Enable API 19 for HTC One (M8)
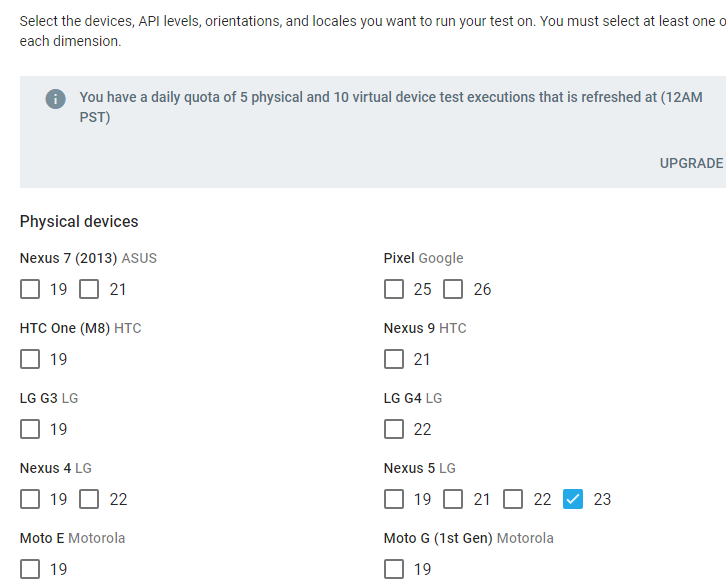 point(30,359)
